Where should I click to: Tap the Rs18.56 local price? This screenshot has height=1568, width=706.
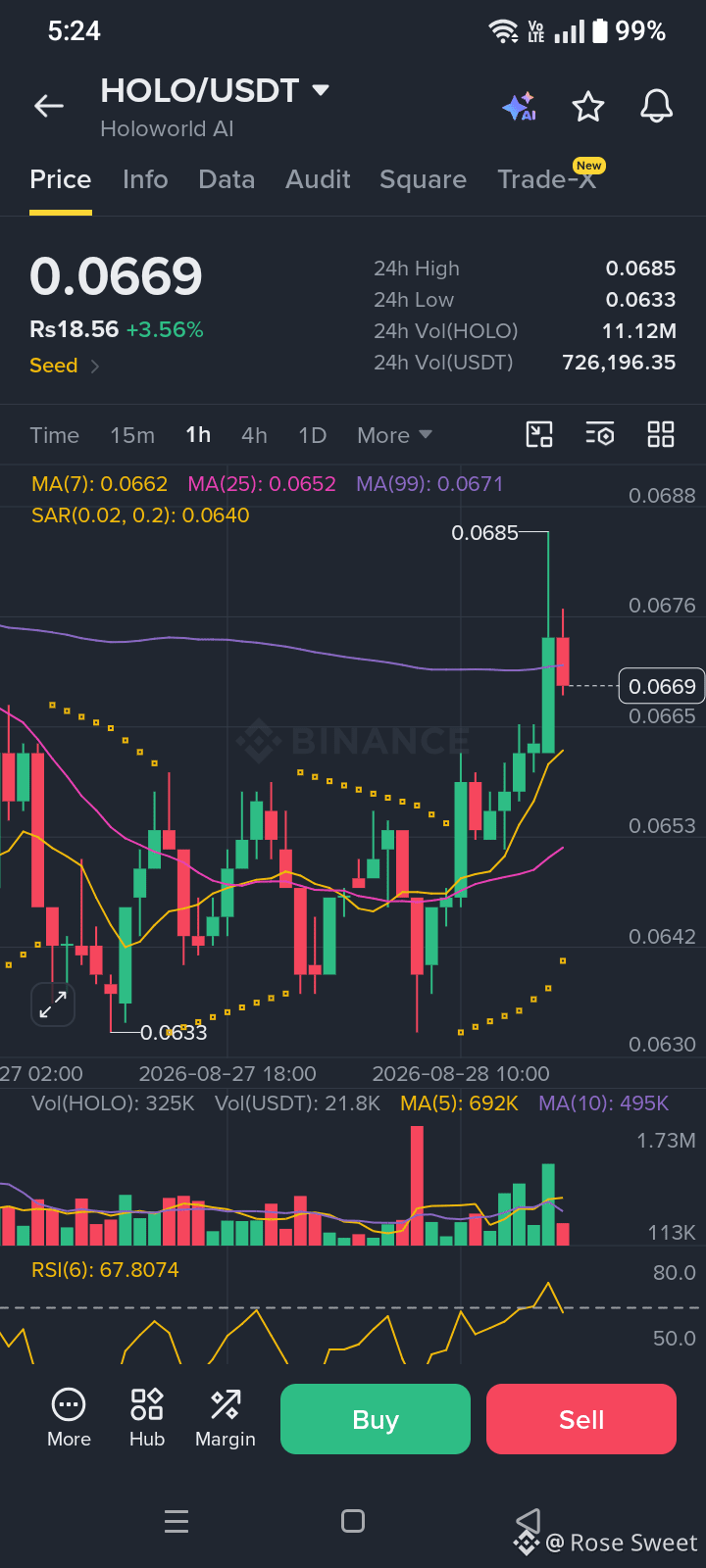pos(74,330)
